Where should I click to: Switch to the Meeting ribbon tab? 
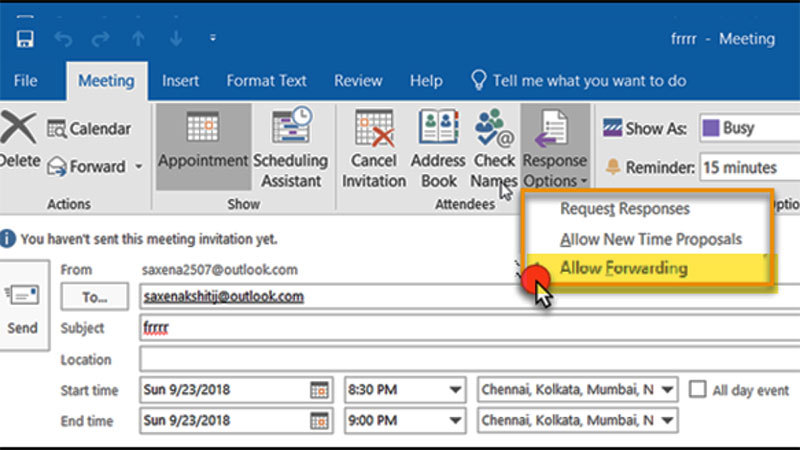(106, 81)
